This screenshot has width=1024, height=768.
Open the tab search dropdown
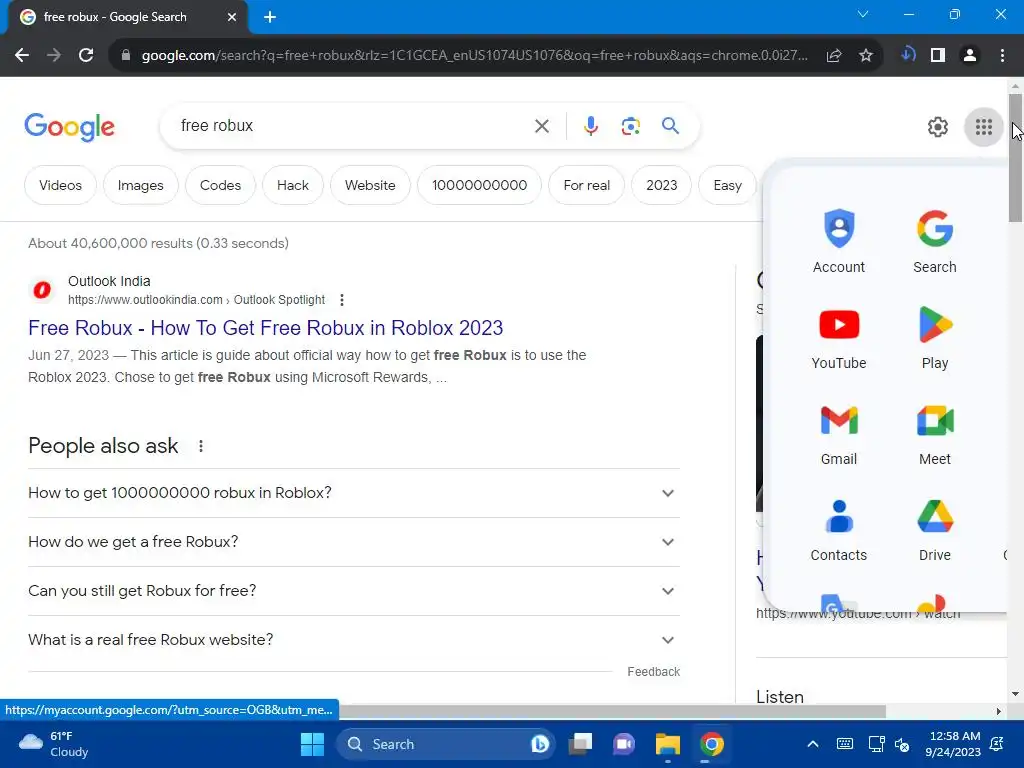863,14
